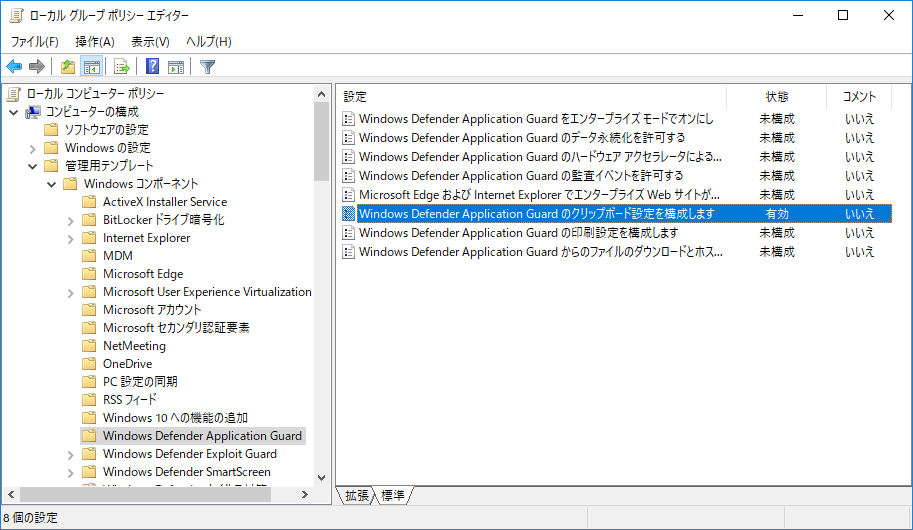
Task: Click the app icon in the title bar
Action: pyautogui.click(x=16, y=16)
